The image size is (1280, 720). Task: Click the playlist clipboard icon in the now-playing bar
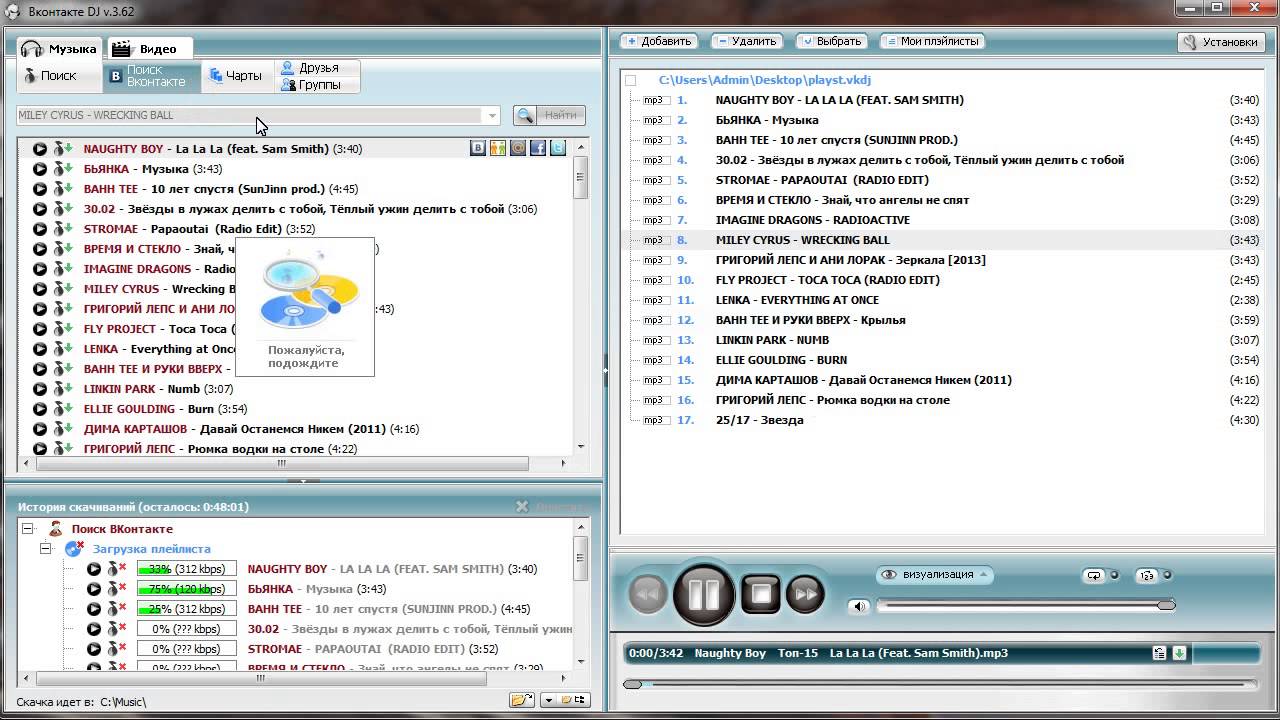point(1159,653)
